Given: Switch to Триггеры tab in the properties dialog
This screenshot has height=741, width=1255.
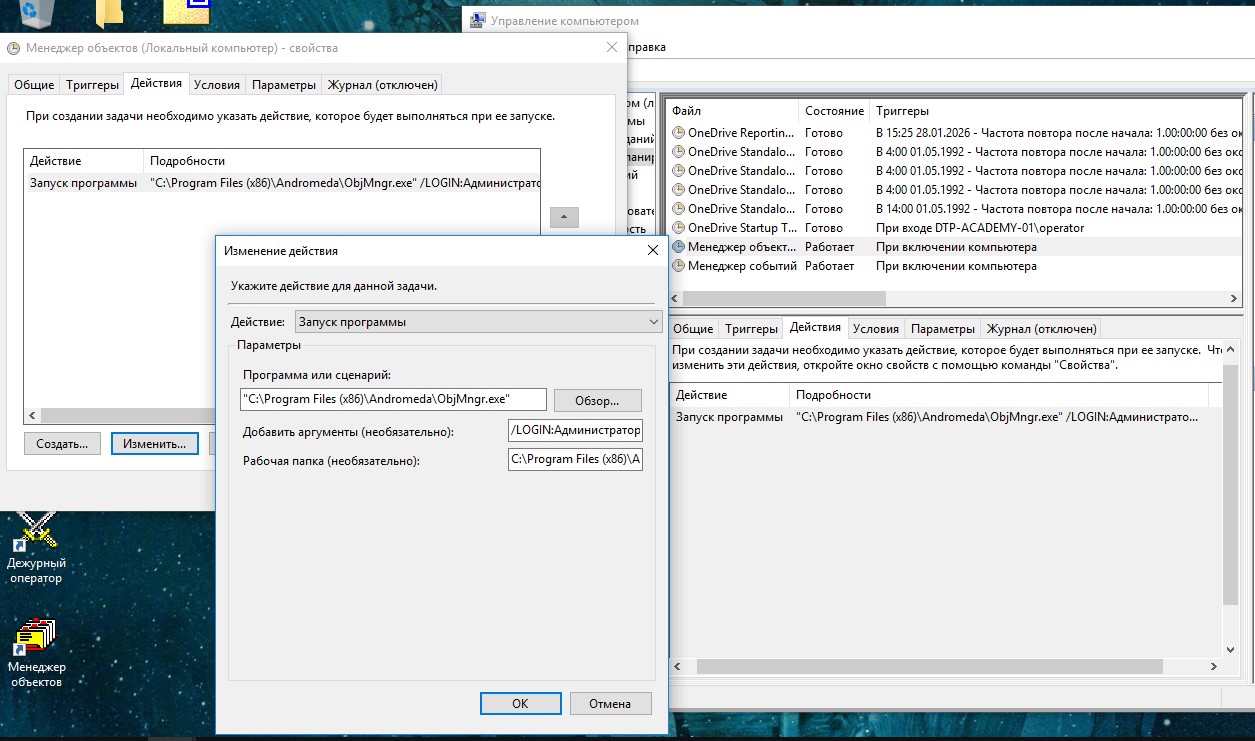Looking at the screenshot, I should point(91,85).
